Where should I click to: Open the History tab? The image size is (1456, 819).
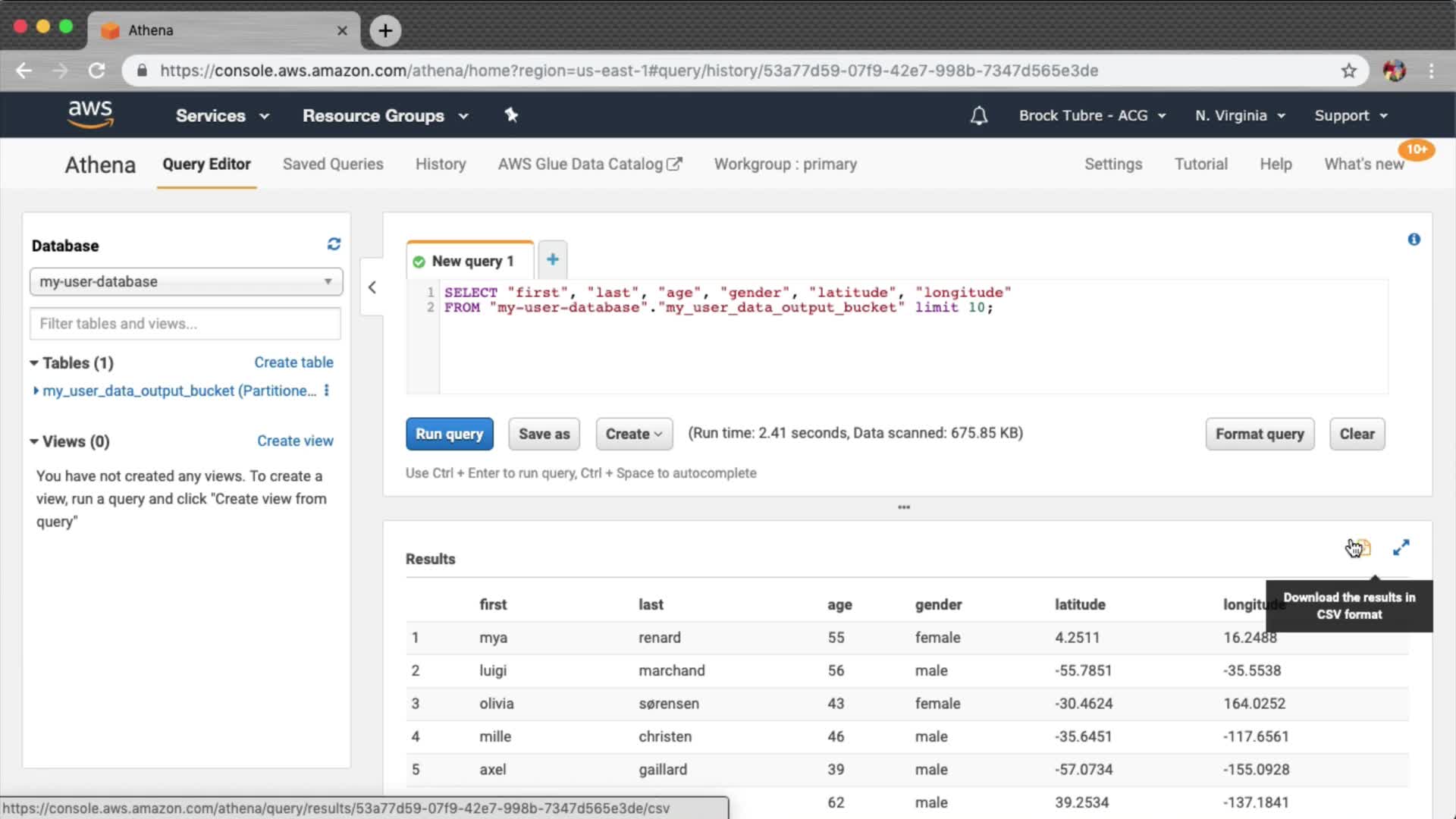tap(441, 165)
